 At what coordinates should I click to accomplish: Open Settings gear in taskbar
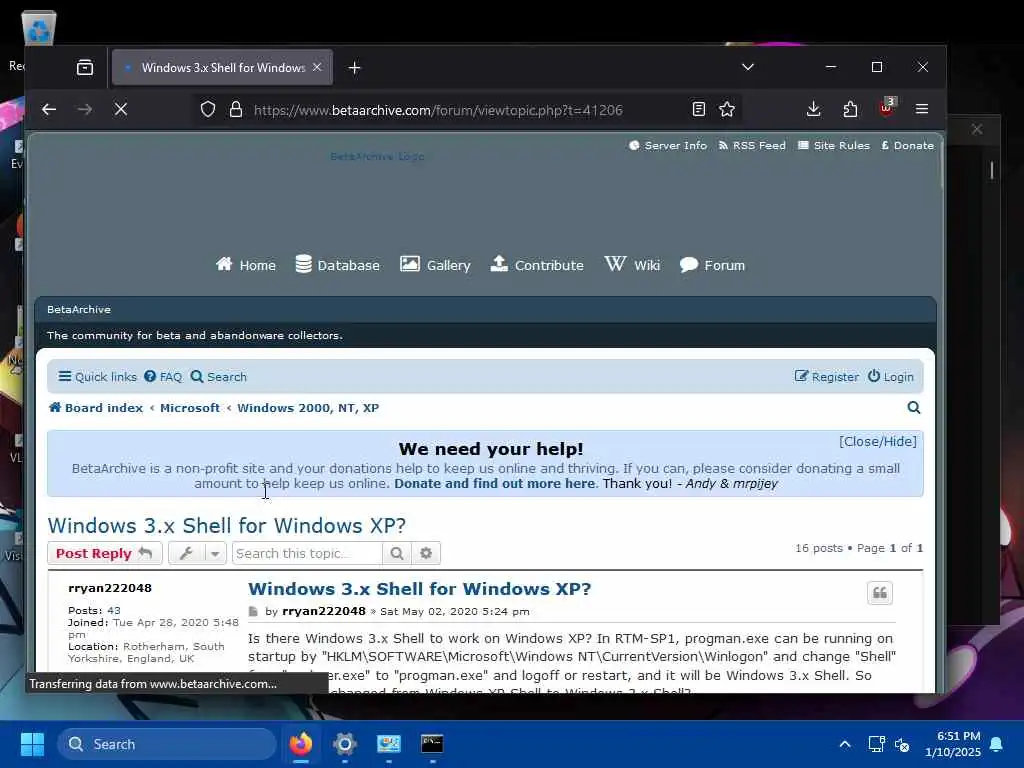pos(345,744)
